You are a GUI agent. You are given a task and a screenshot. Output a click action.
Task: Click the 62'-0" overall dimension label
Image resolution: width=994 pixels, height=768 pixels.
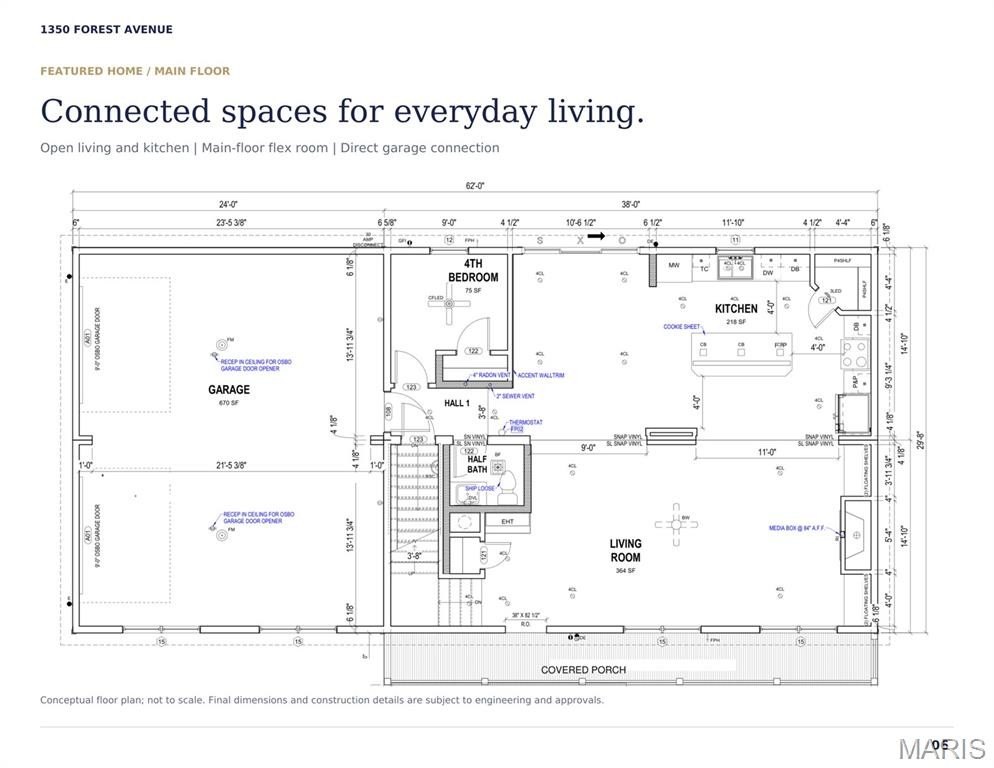click(x=475, y=186)
